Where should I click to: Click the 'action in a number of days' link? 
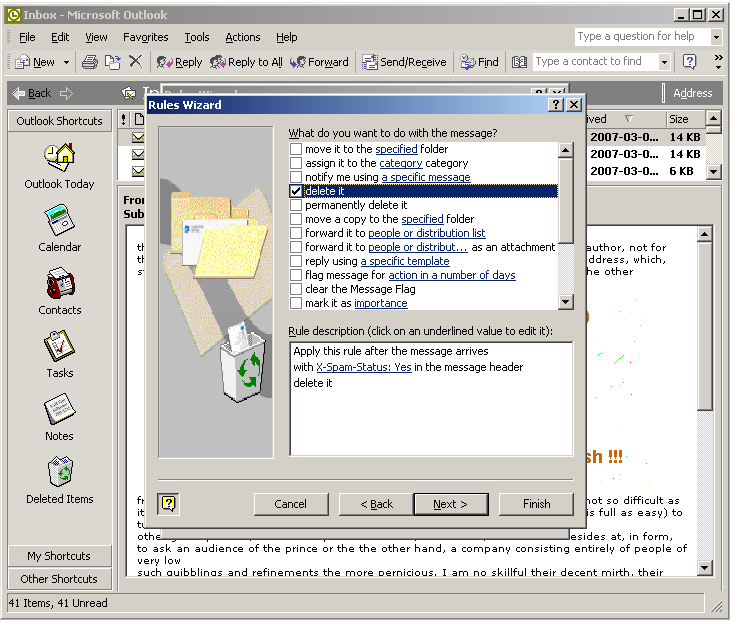(x=452, y=275)
